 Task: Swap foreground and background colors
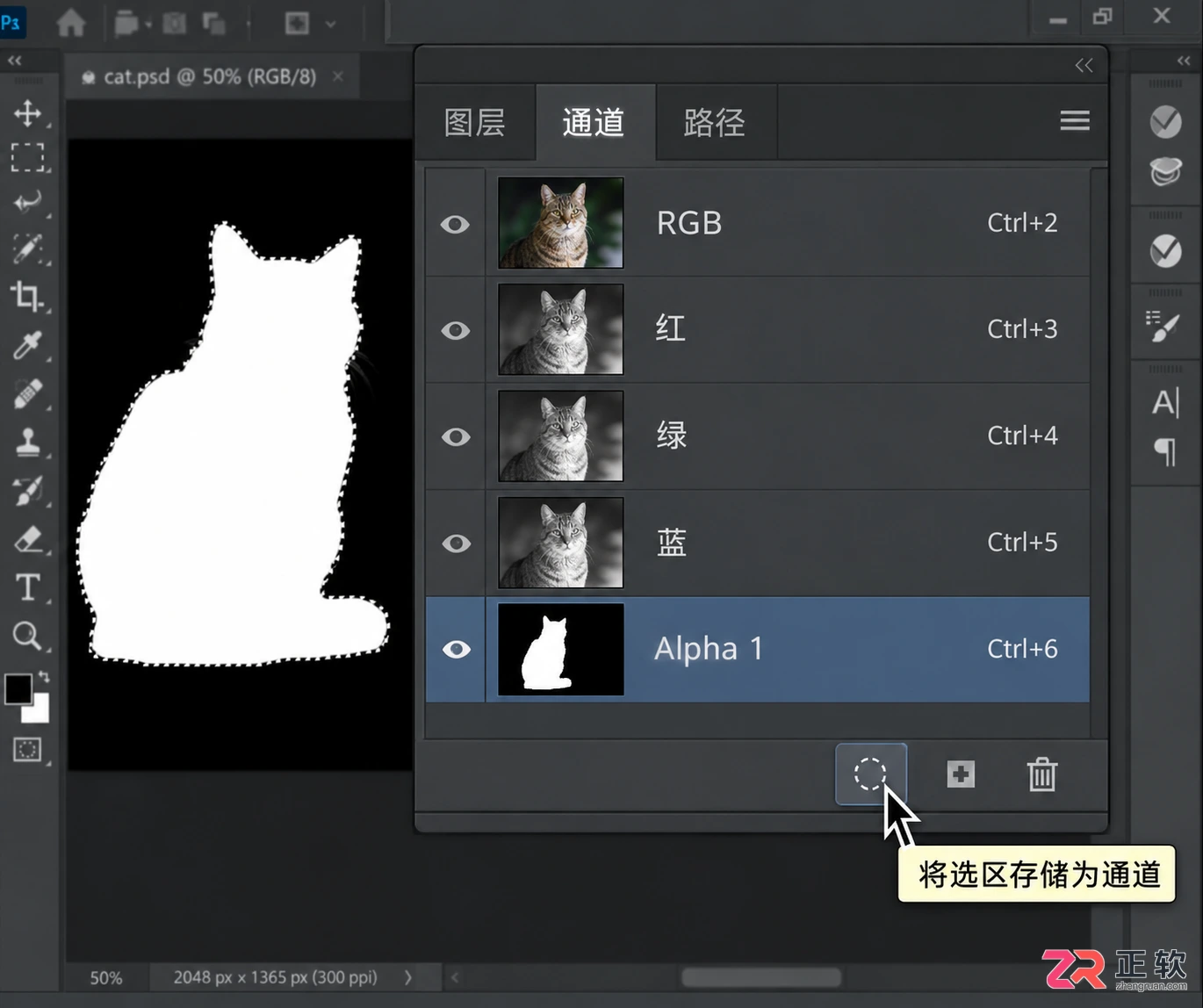(44, 677)
